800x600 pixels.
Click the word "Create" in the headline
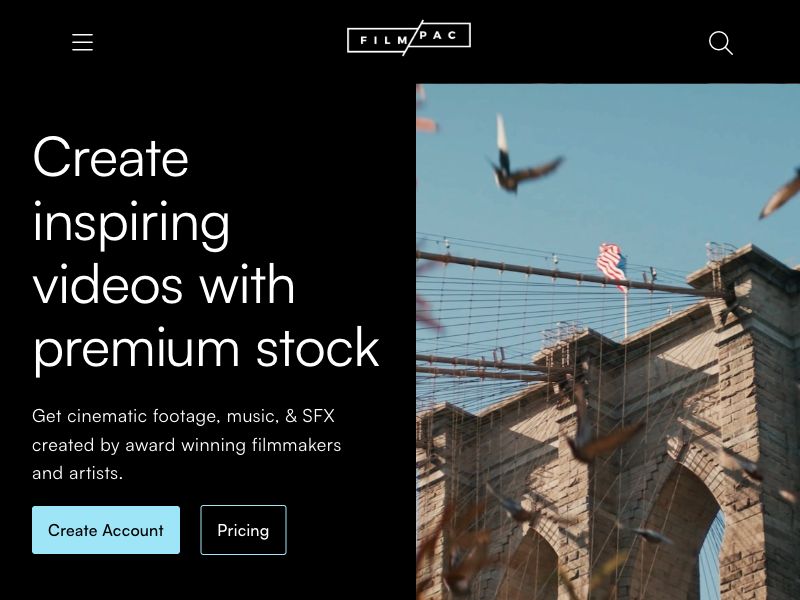(x=111, y=157)
